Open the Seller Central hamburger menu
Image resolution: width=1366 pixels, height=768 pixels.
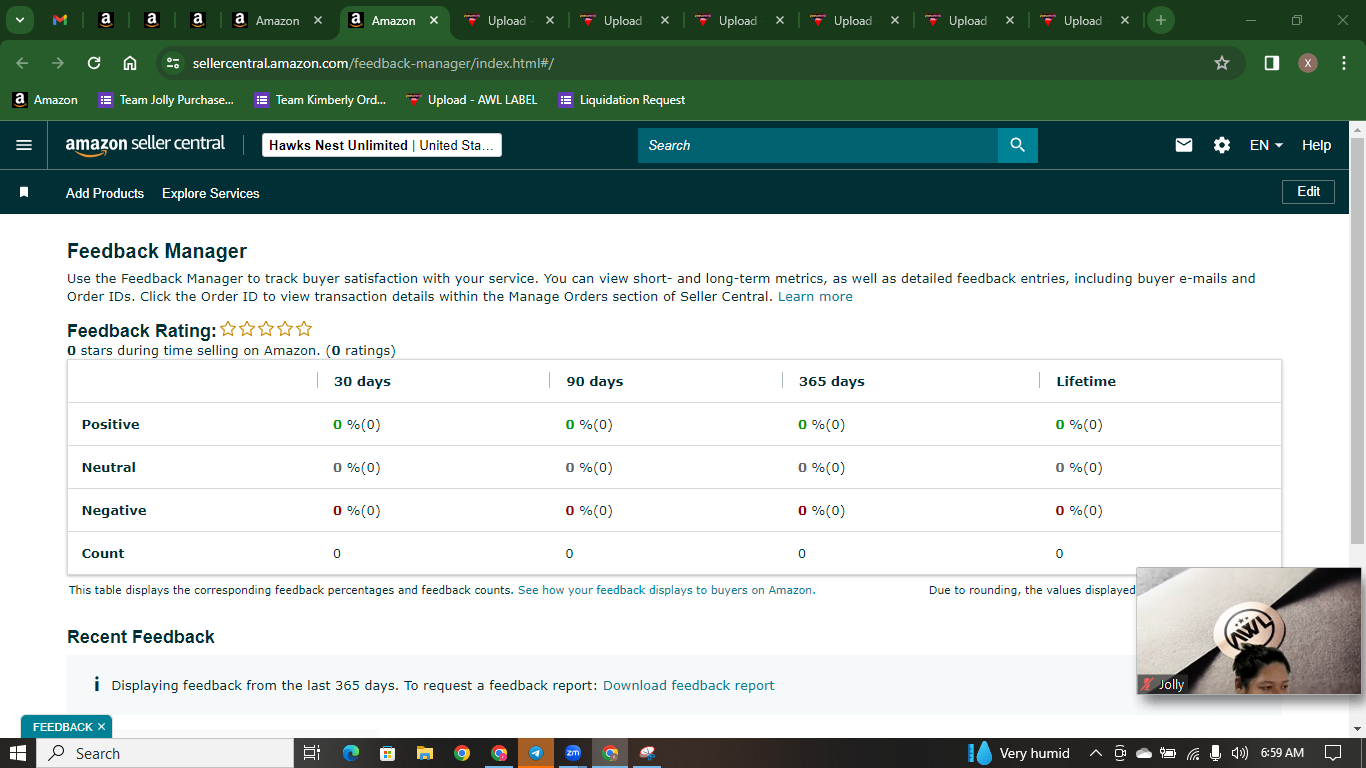pyautogui.click(x=24, y=145)
